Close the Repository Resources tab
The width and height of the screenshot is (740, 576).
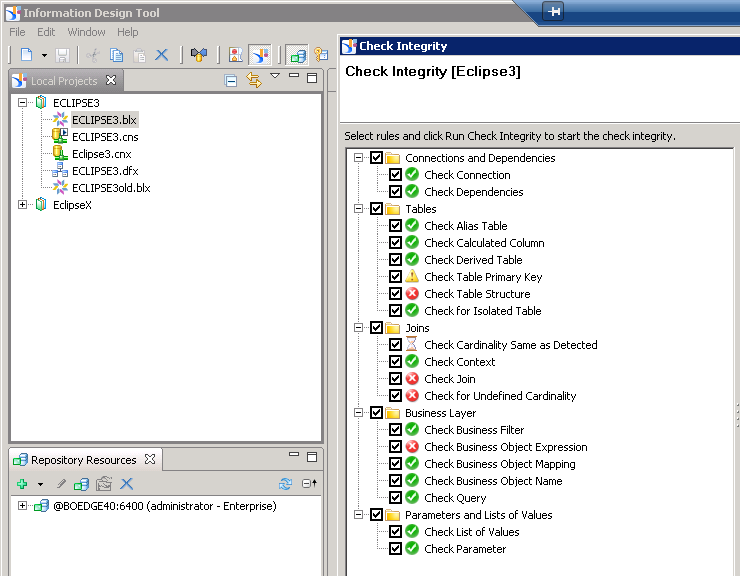pos(150,459)
